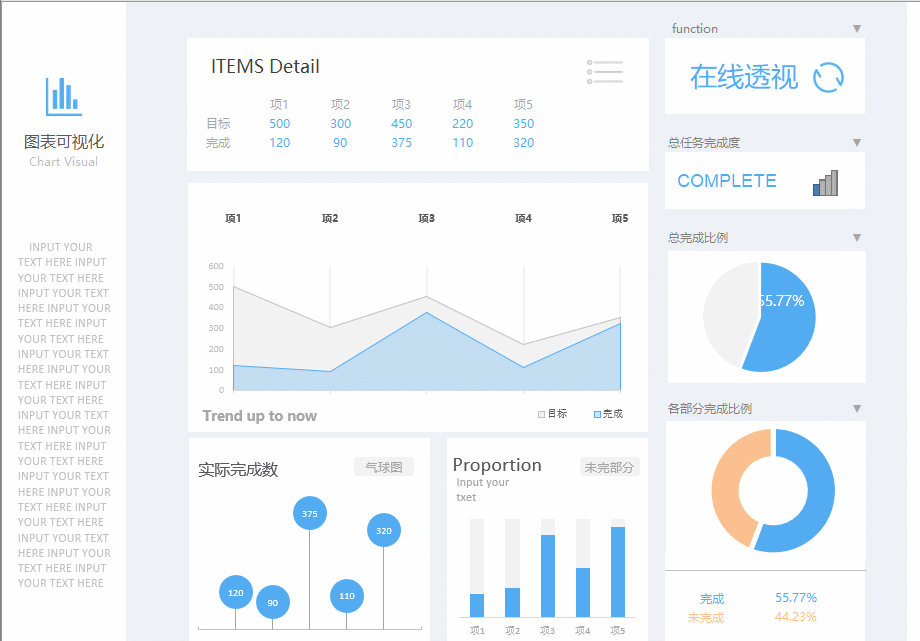The image size is (920, 641).
Task: Expand the 各部分完成比例 section arrow
Action: click(857, 409)
